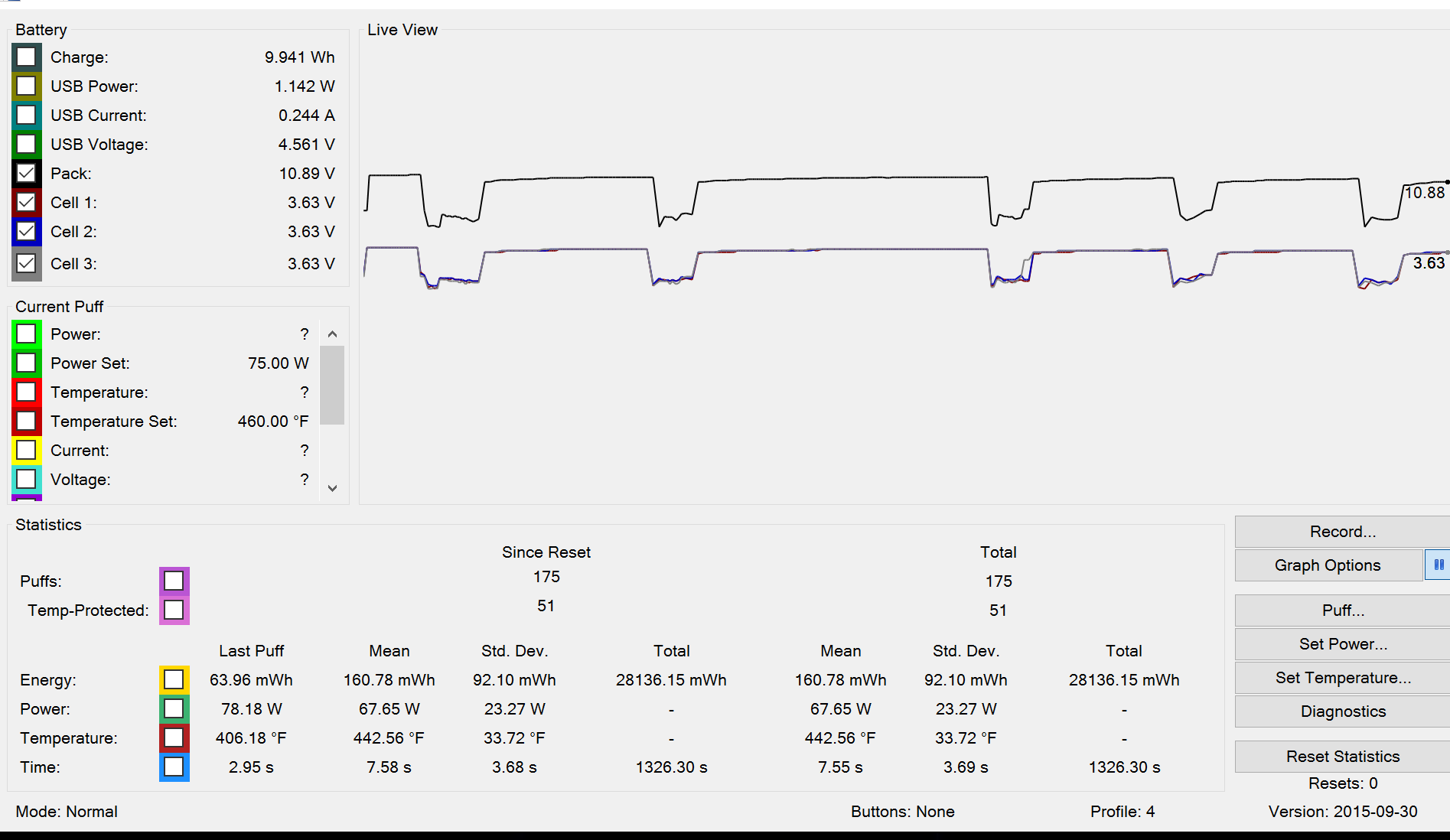
Task: Click Reset Statistics
Action: click(1342, 757)
